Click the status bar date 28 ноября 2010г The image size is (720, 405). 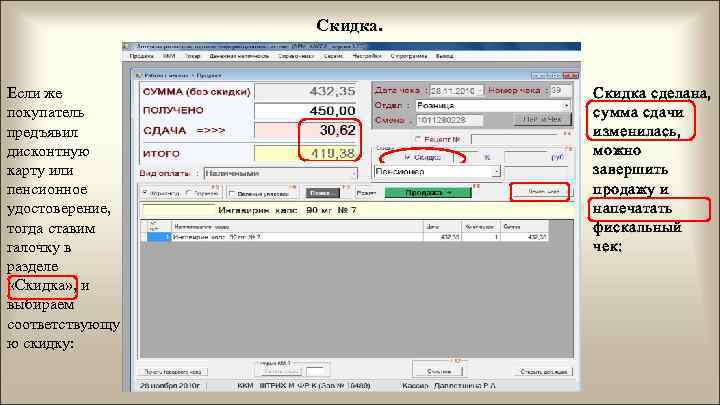pos(170,386)
